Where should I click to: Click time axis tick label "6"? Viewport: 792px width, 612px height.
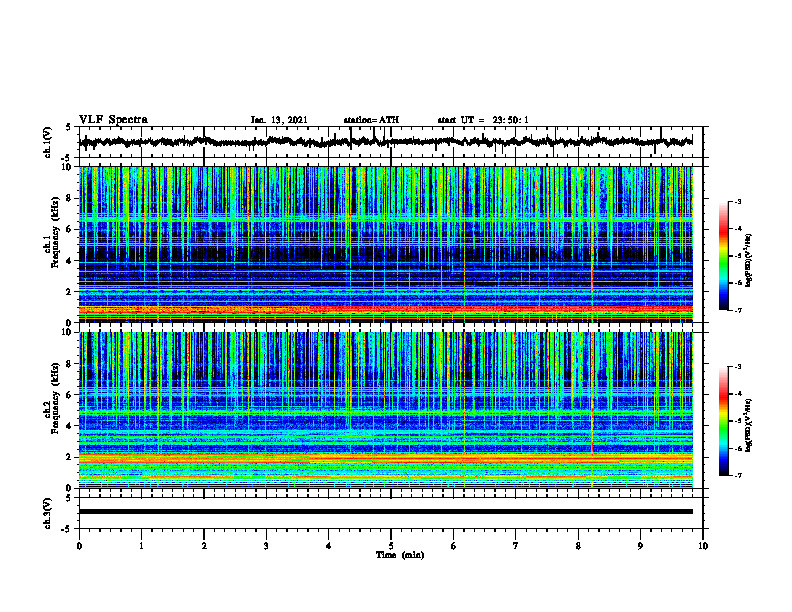click(x=454, y=546)
